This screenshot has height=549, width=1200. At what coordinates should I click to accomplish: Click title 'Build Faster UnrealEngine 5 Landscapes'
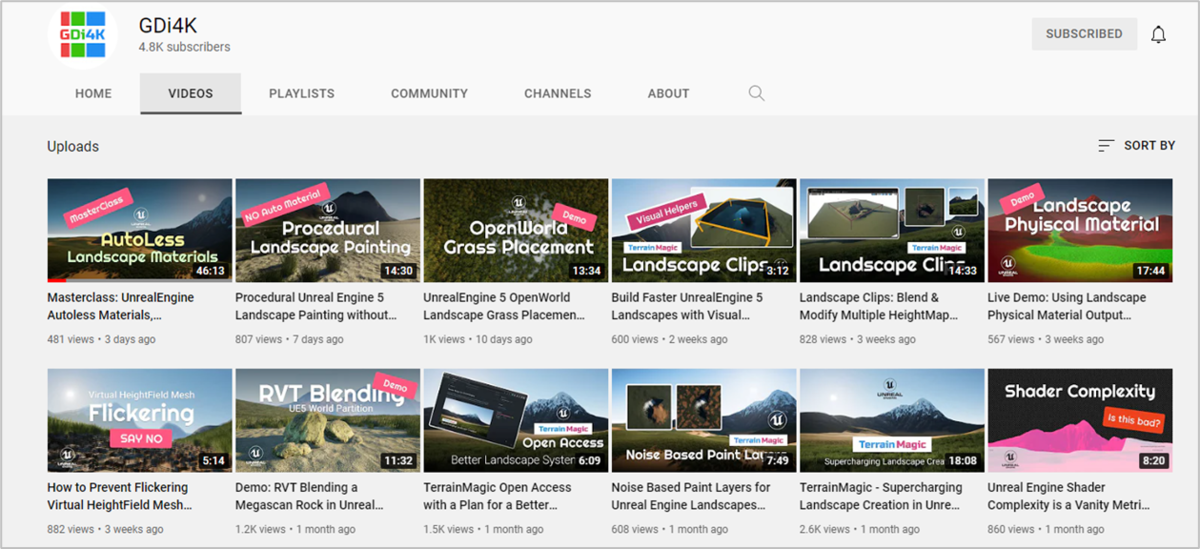688,306
